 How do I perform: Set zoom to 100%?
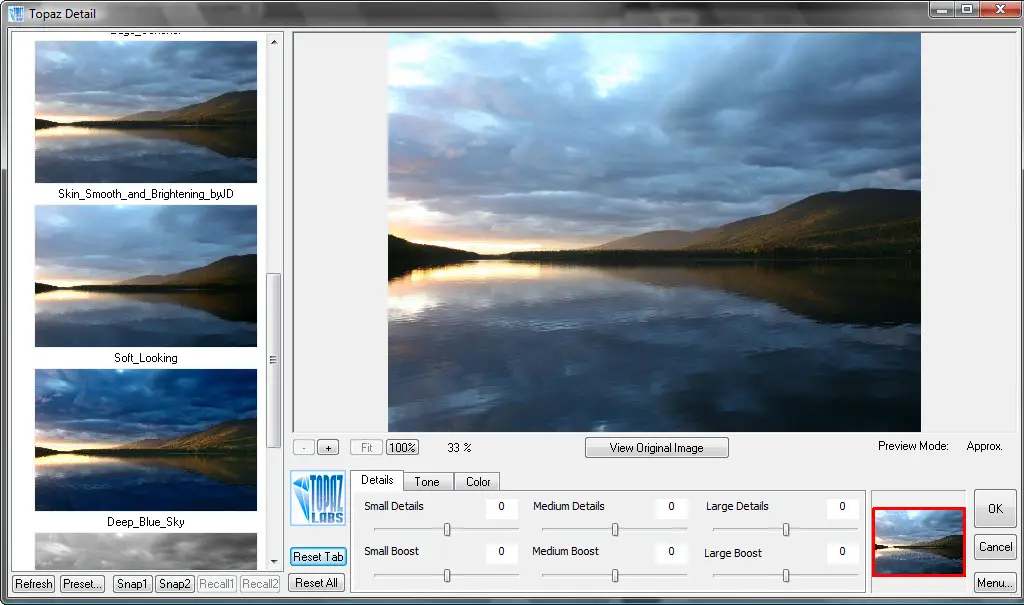[x=402, y=448]
